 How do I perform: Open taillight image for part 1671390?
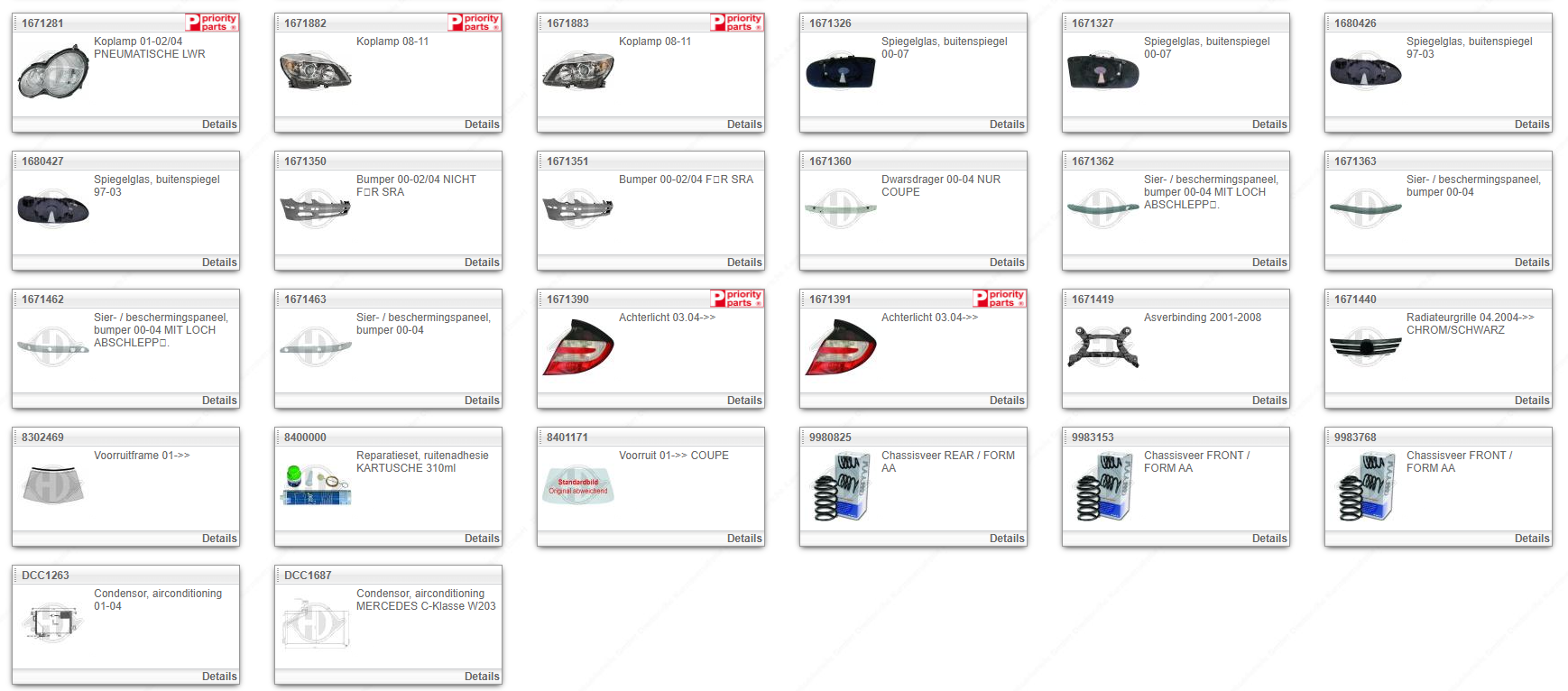(577, 348)
